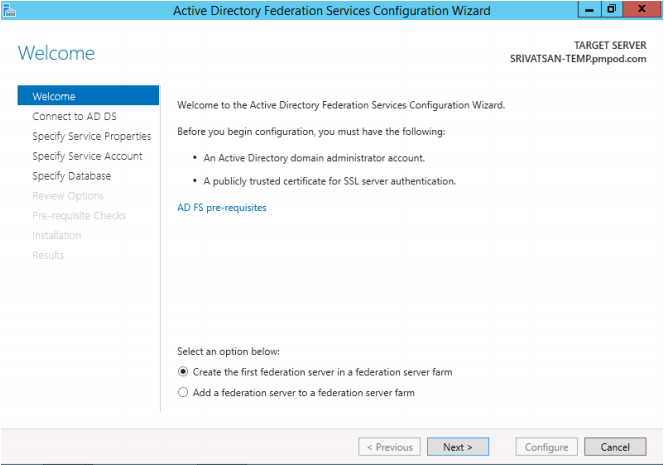This screenshot has height=465, width=664.
Task: Close the wizard window
Action: [x=642, y=9]
